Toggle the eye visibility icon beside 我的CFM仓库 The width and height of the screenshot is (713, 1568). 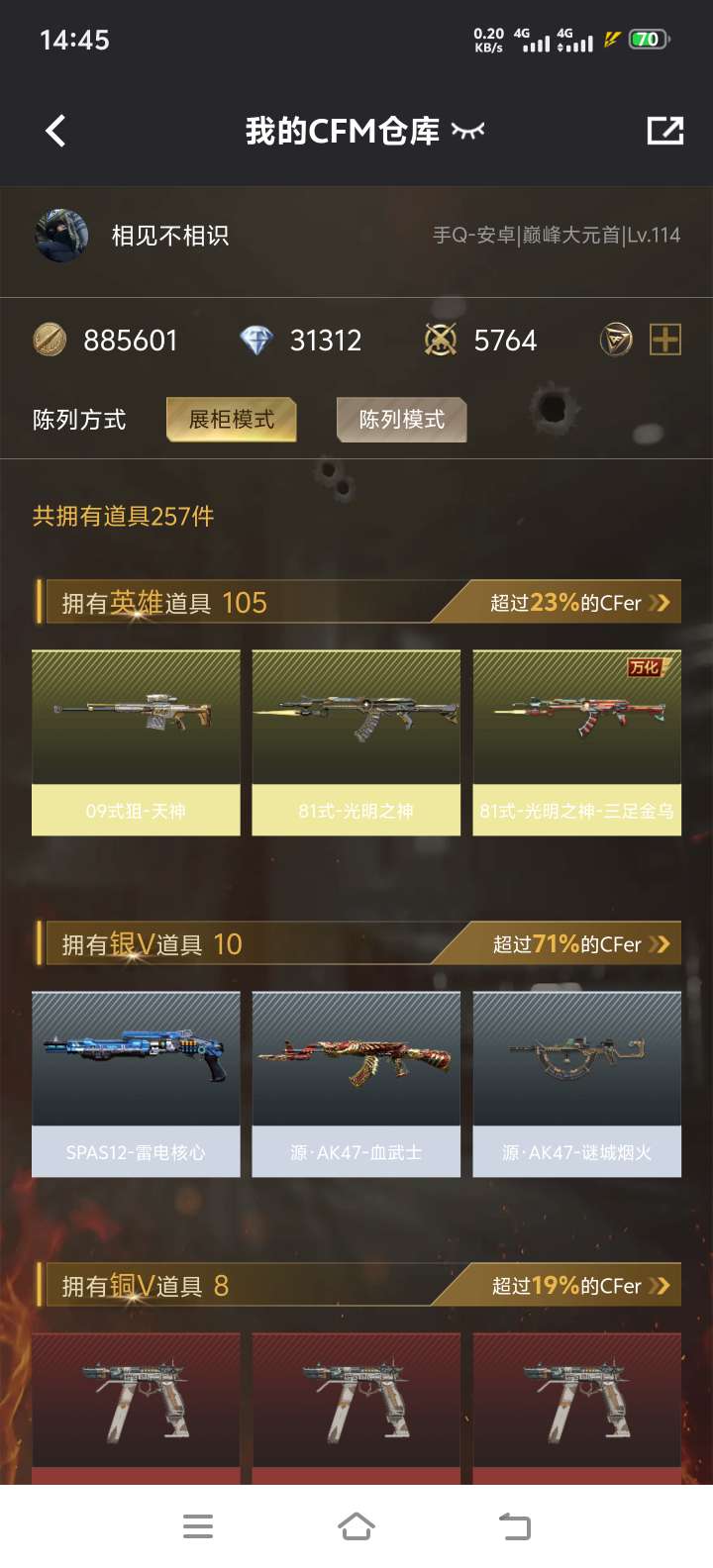pyautogui.click(x=467, y=131)
